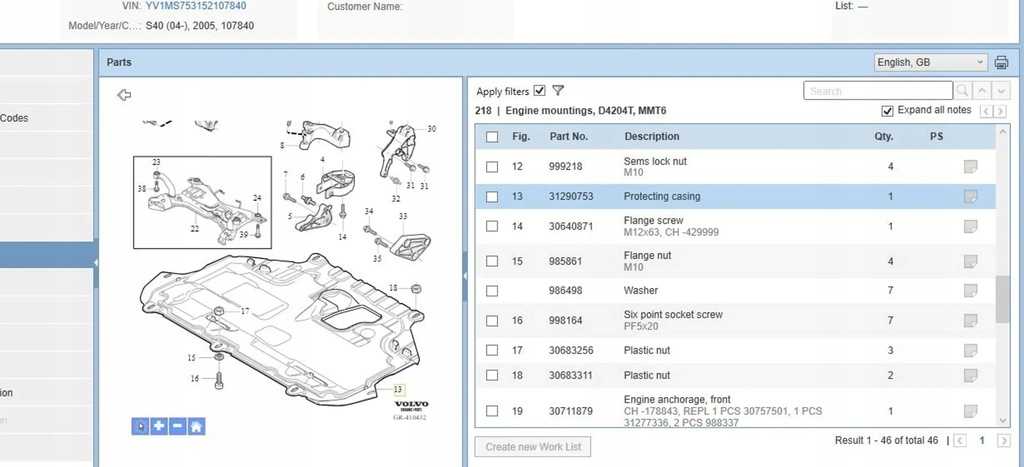Sort by the Qty. column header
This screenshot has height=467, width=1024.
[884, 137]
